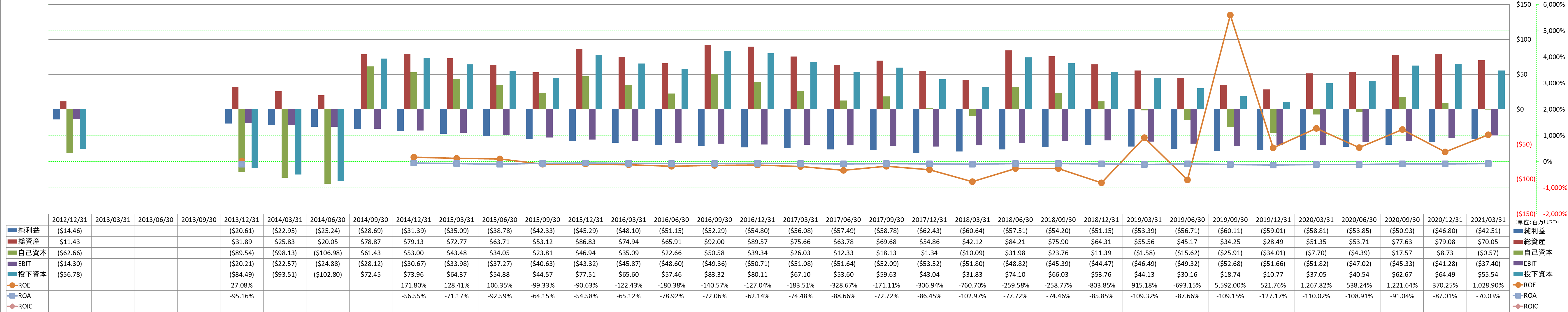Click the ROIC diamond marker in the table's left legend
Image resolution: width=1568 pixels, height=312 pixels.
click(x=12, y=306)
